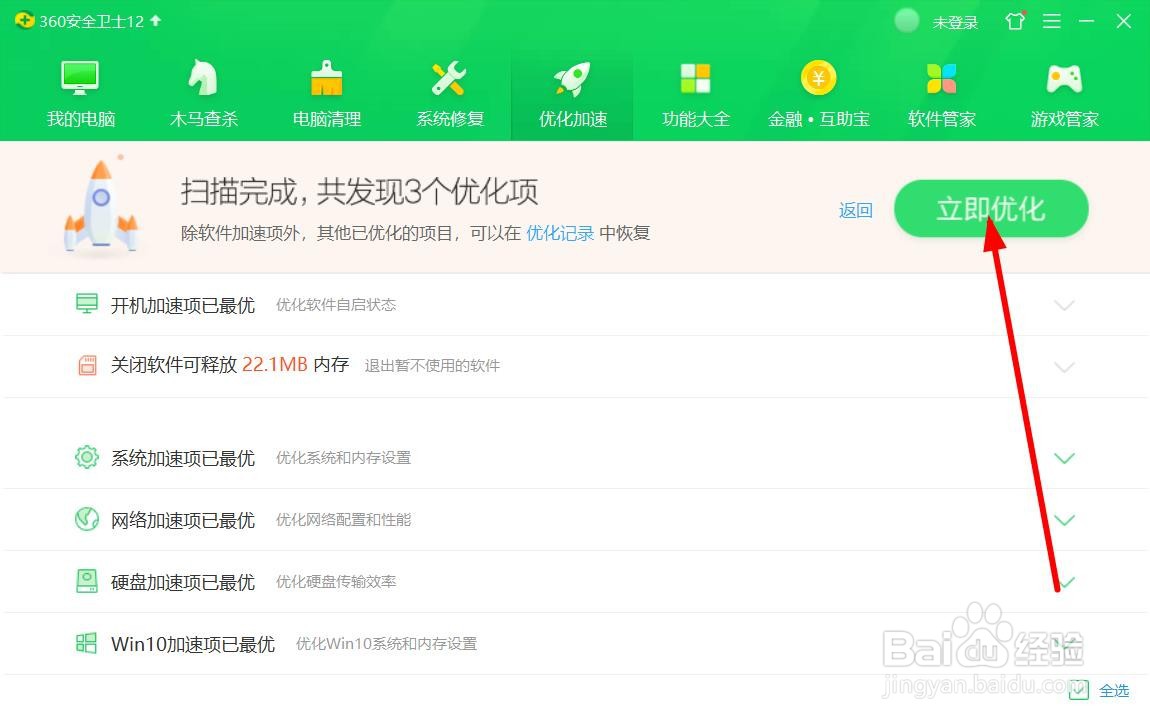This screenshot has width=1150, height=725.
Task: Open 功能大全 grid icon
Action: coord(695,78)
